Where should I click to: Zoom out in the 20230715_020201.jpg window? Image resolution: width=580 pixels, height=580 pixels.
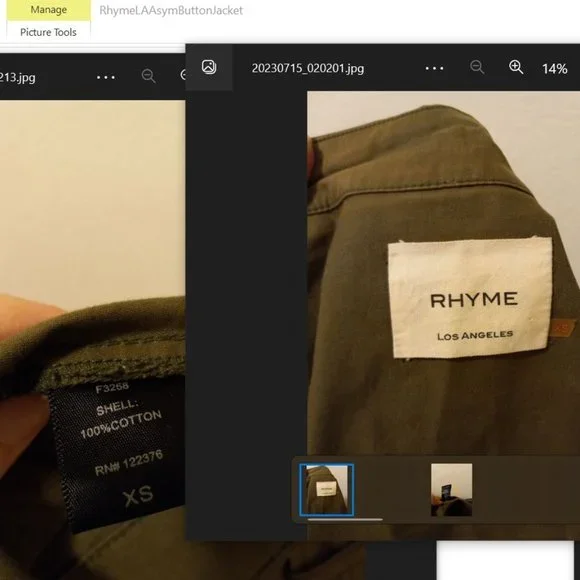pos(477,67)
